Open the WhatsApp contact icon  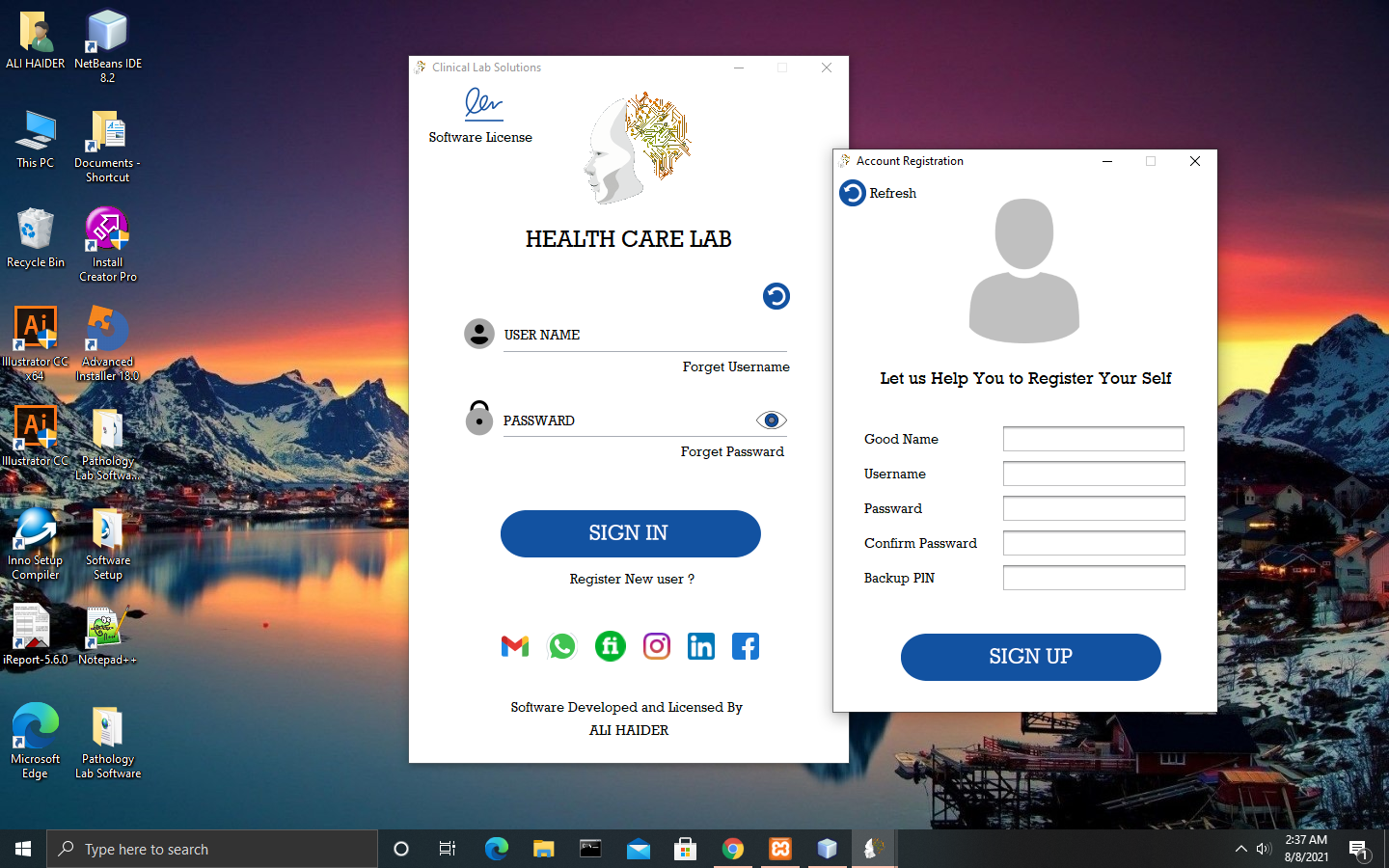tap(562, 646)
